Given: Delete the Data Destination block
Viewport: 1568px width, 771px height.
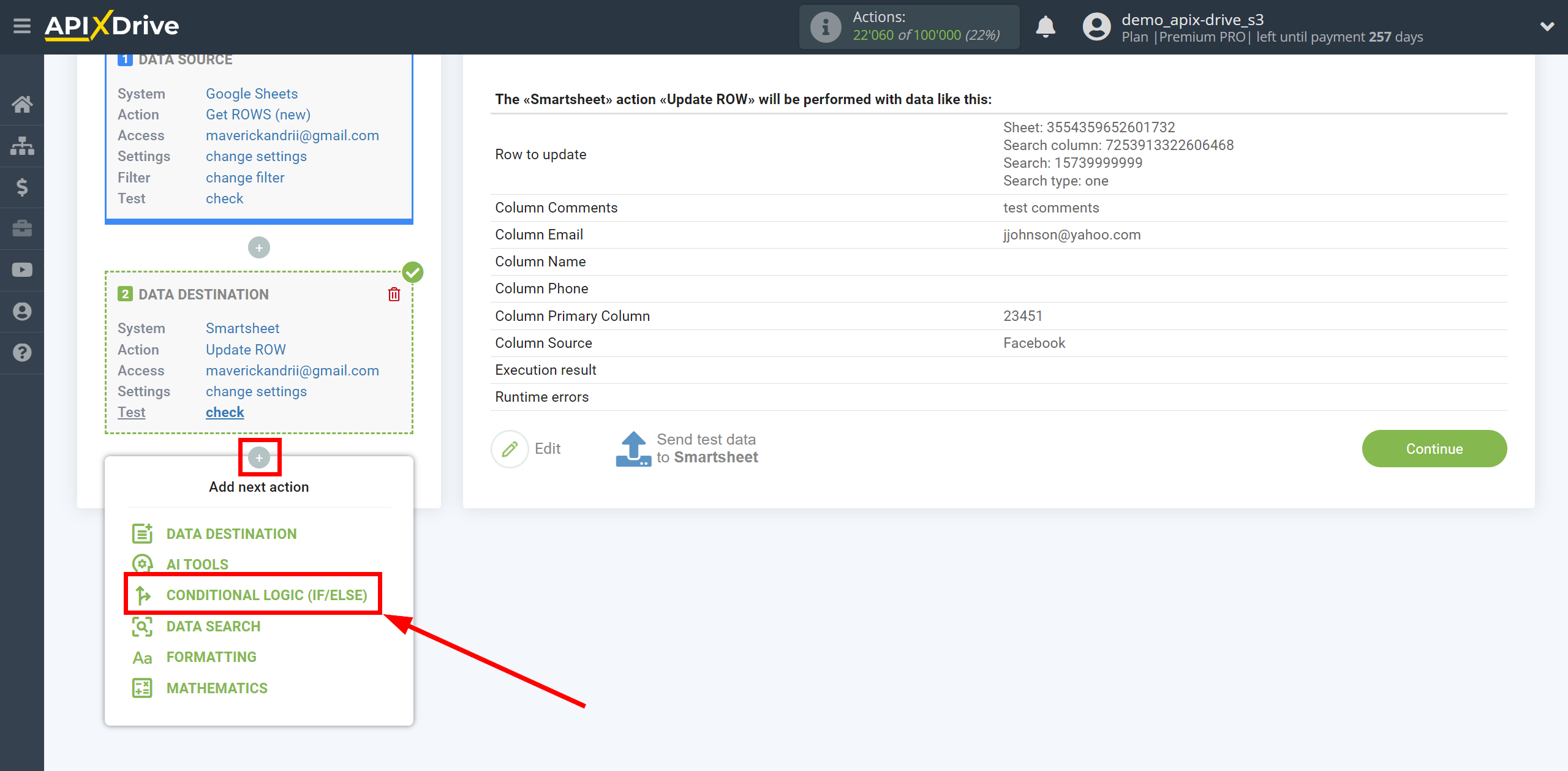Looking at the screenshot, I should 394,295.
